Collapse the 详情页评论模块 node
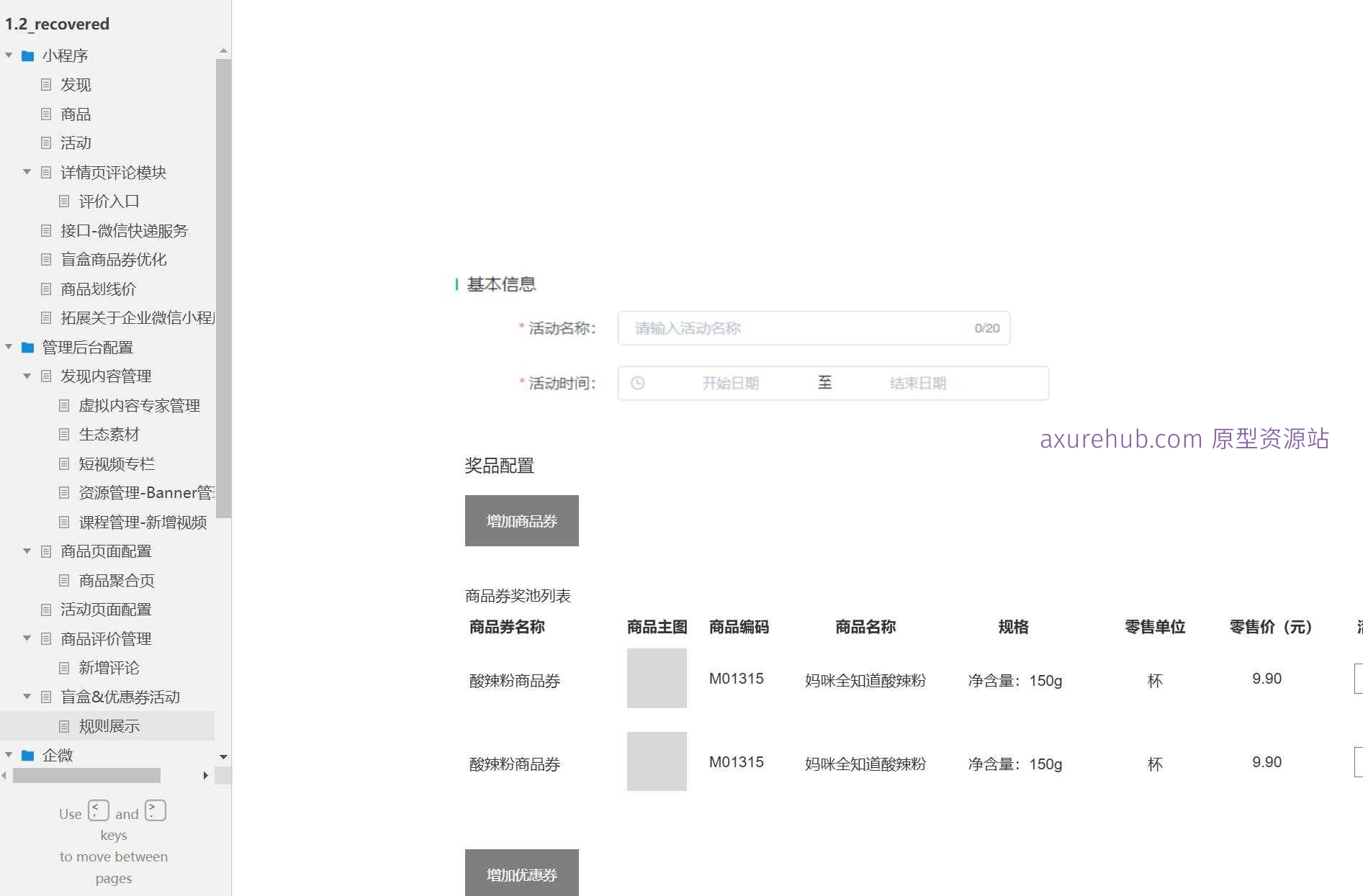This screenshot has width=1363, height=896. pos(27,172)
